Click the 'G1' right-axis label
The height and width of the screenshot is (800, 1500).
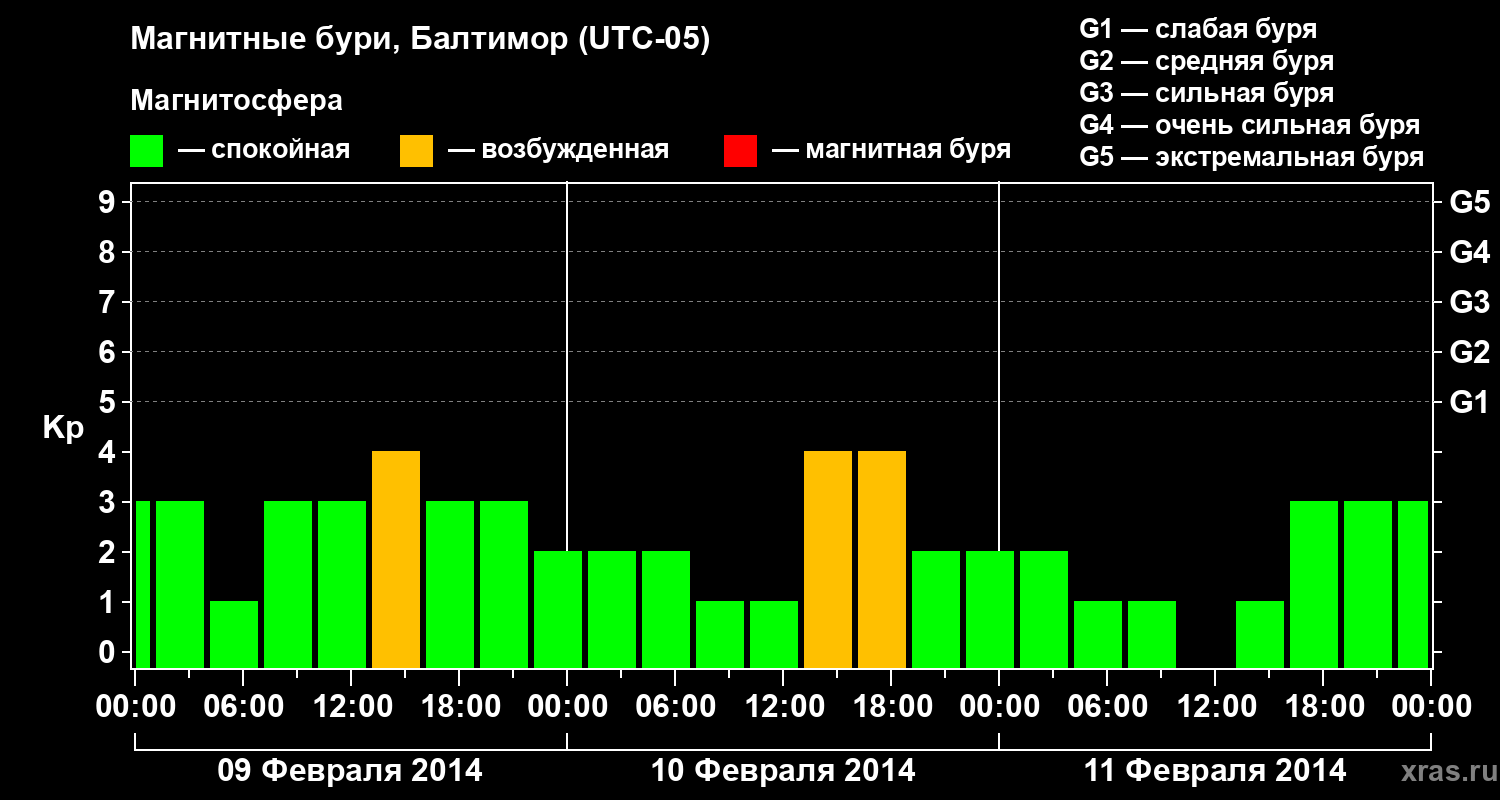(x=1470, y=402)
